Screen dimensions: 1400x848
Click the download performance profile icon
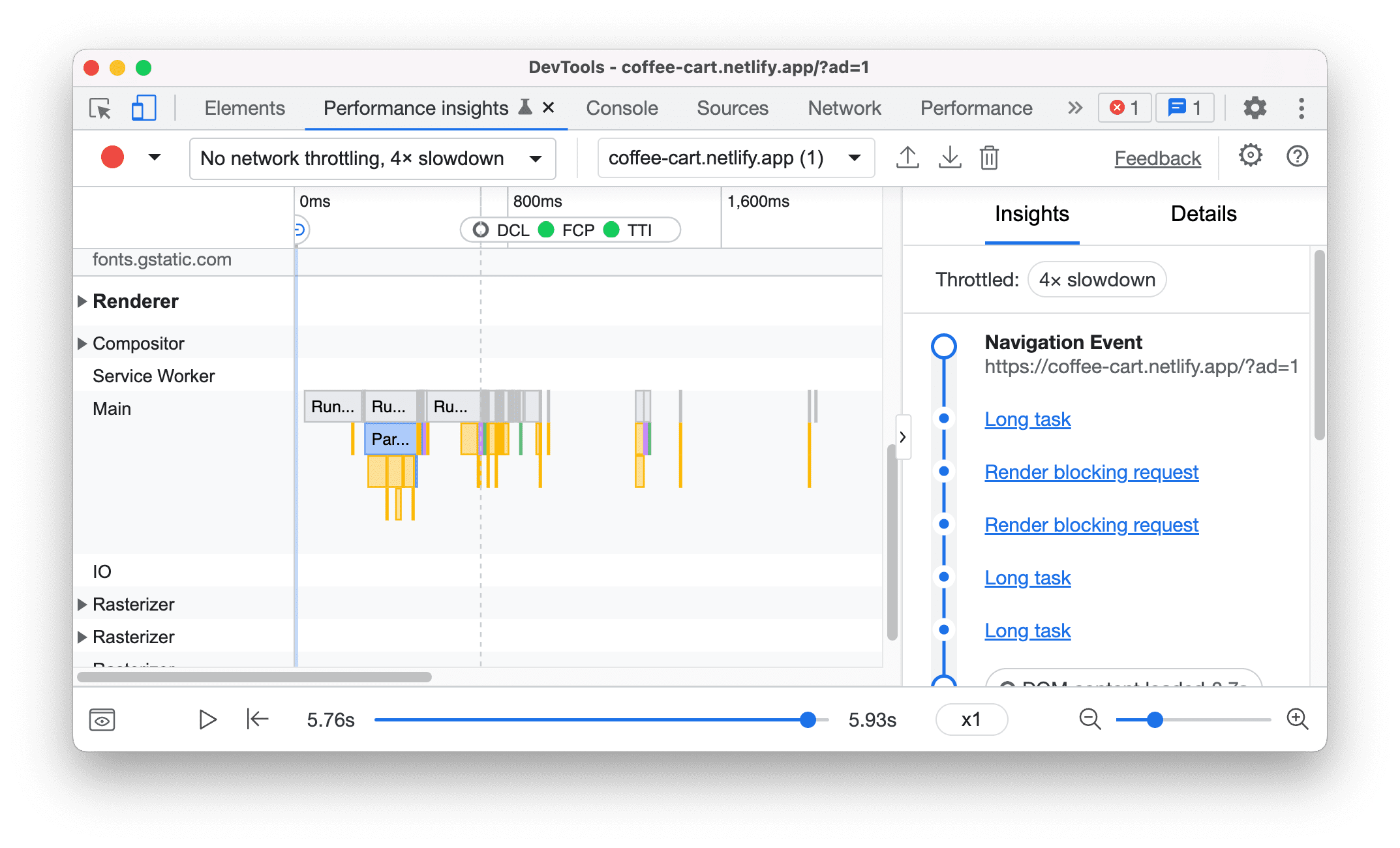click(950, 158)
